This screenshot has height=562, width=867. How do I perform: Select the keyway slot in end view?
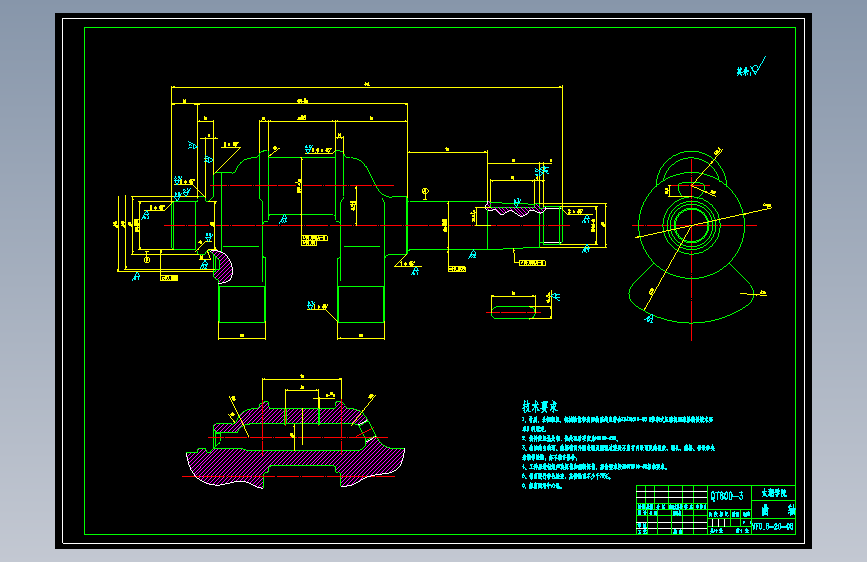click(691, 189)
